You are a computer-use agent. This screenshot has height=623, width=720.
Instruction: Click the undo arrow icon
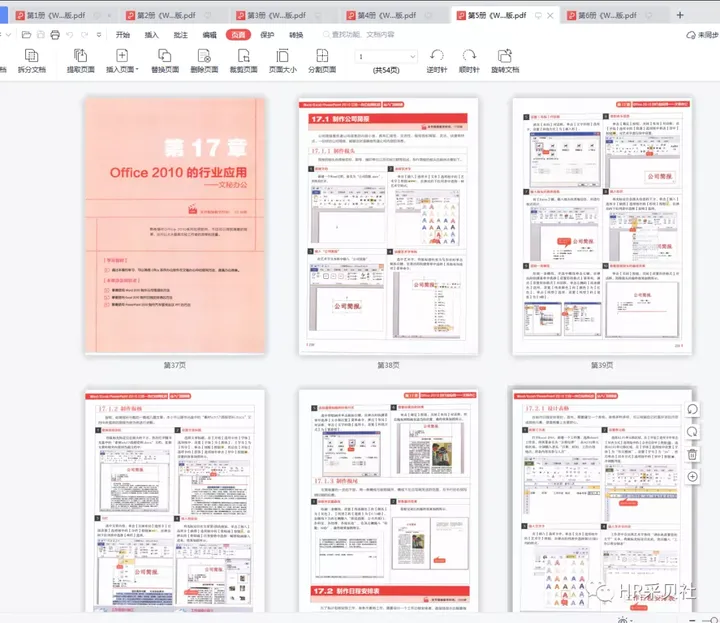70,35
